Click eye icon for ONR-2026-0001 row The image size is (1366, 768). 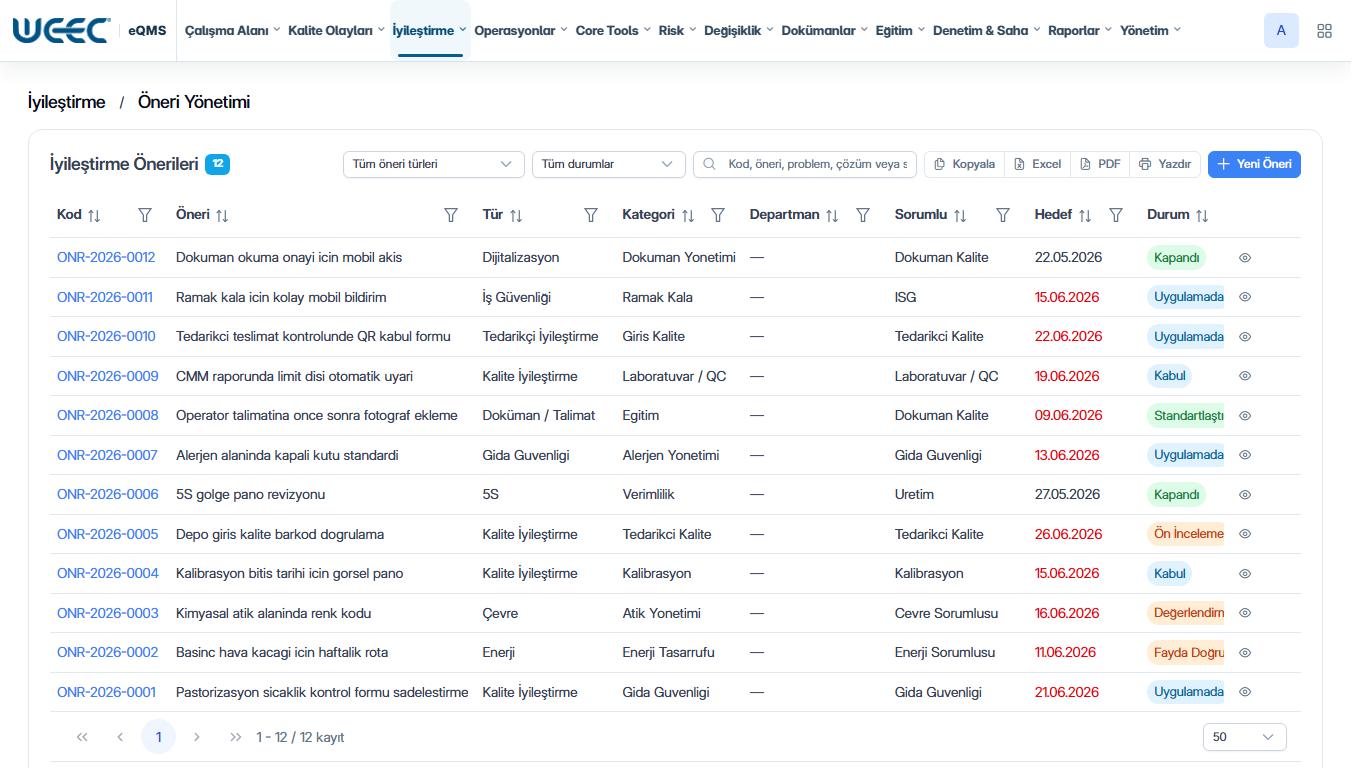point(1245,692)
